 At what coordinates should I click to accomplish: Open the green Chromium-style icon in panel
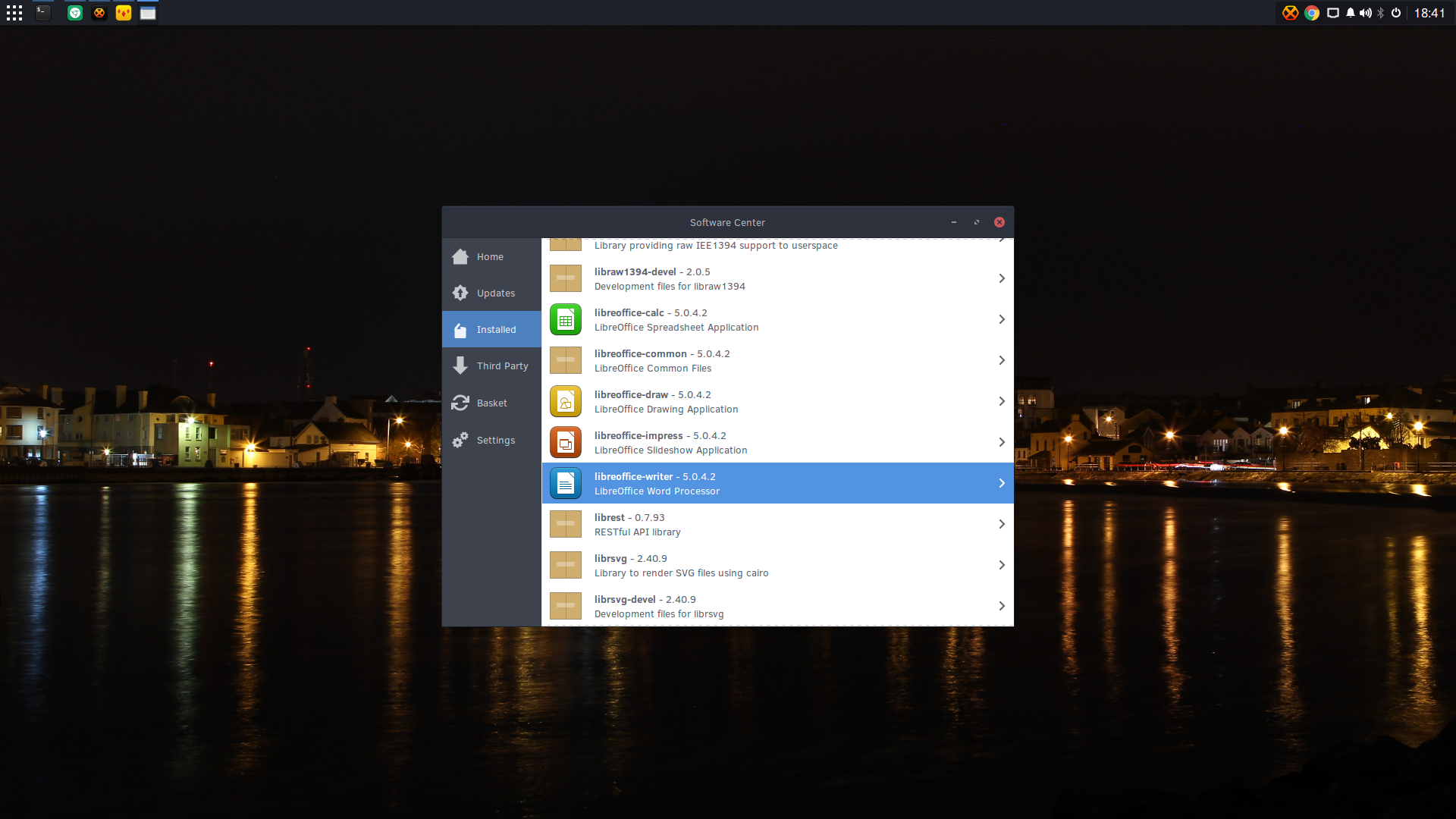pos(75,13)
